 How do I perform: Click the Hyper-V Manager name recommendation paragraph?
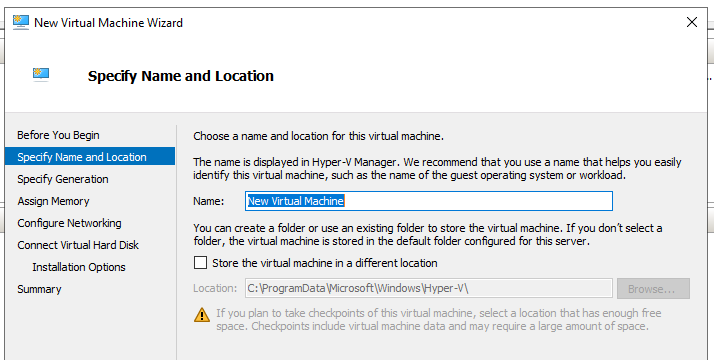click(x=437, y=168)
